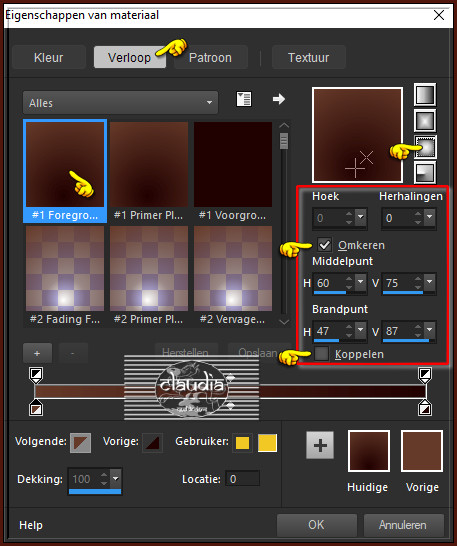Click the right arrow options icon

[x=279, y=99]
